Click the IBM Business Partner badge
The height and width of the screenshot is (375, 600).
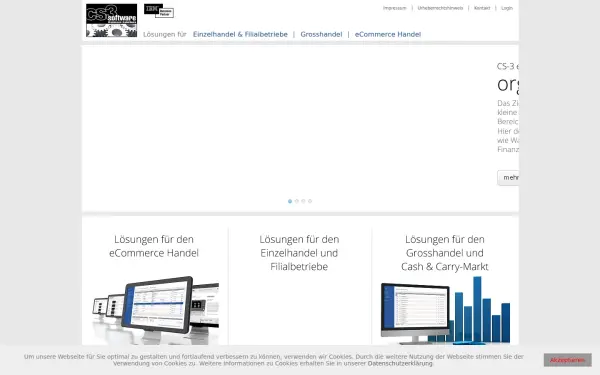[159, 11]
